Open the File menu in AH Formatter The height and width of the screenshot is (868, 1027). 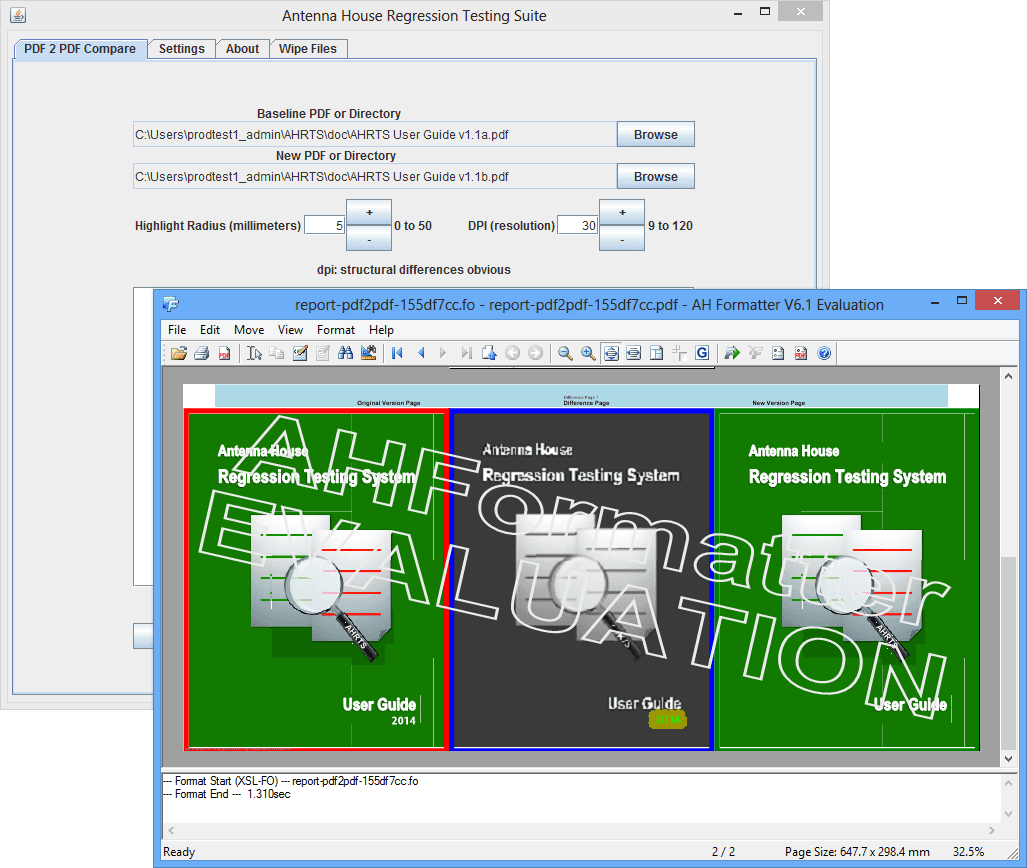coord(177,330)
